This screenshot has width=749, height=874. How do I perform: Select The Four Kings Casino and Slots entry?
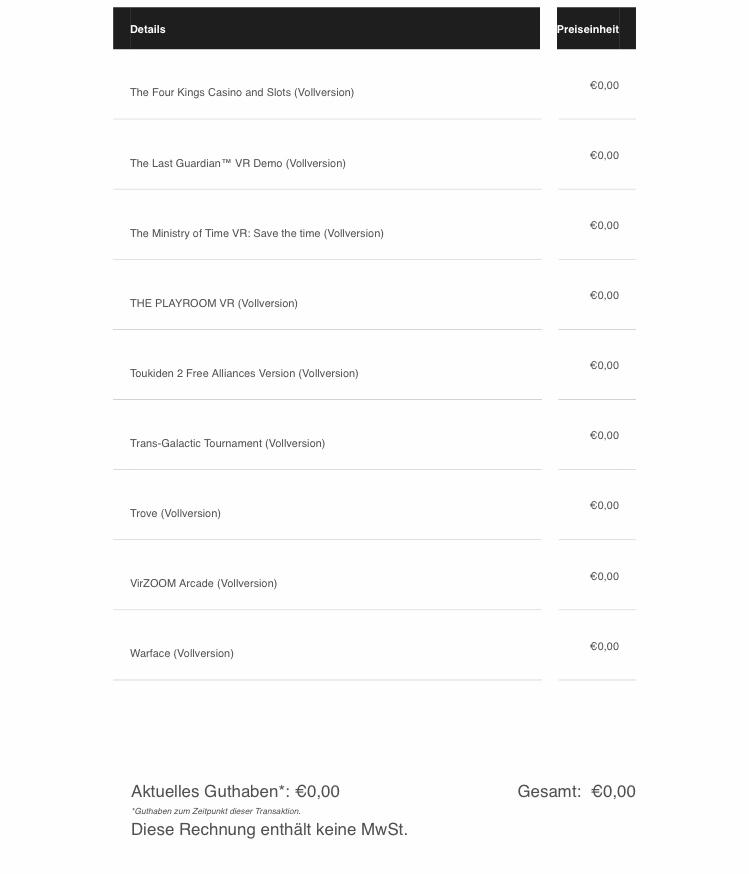click(242, 92)
